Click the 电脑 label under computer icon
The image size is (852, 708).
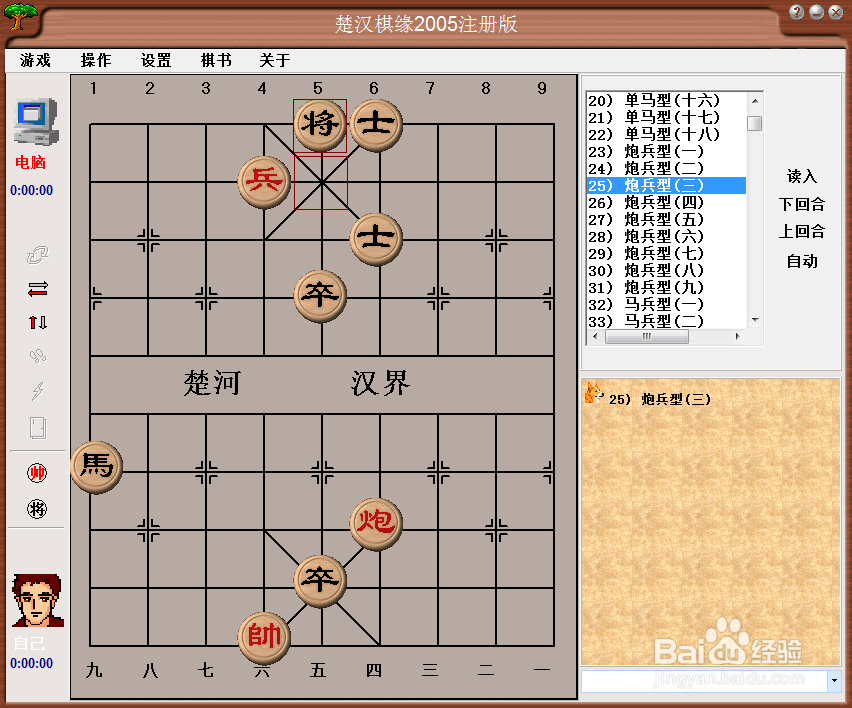30,162
